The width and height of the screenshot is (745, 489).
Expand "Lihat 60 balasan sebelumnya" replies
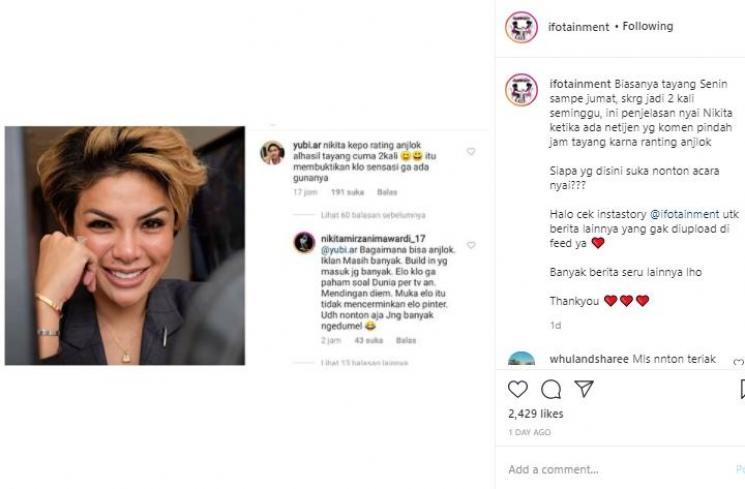[346, 215]
